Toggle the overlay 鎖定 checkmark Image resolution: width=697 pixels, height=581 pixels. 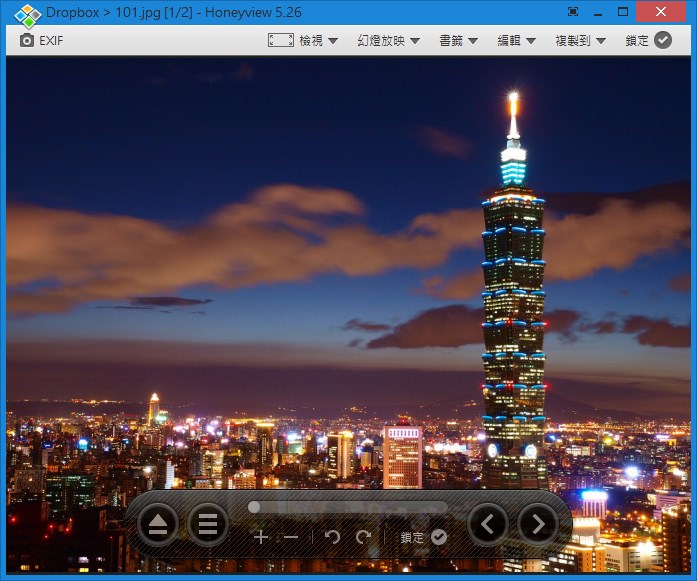click(439, 537)
